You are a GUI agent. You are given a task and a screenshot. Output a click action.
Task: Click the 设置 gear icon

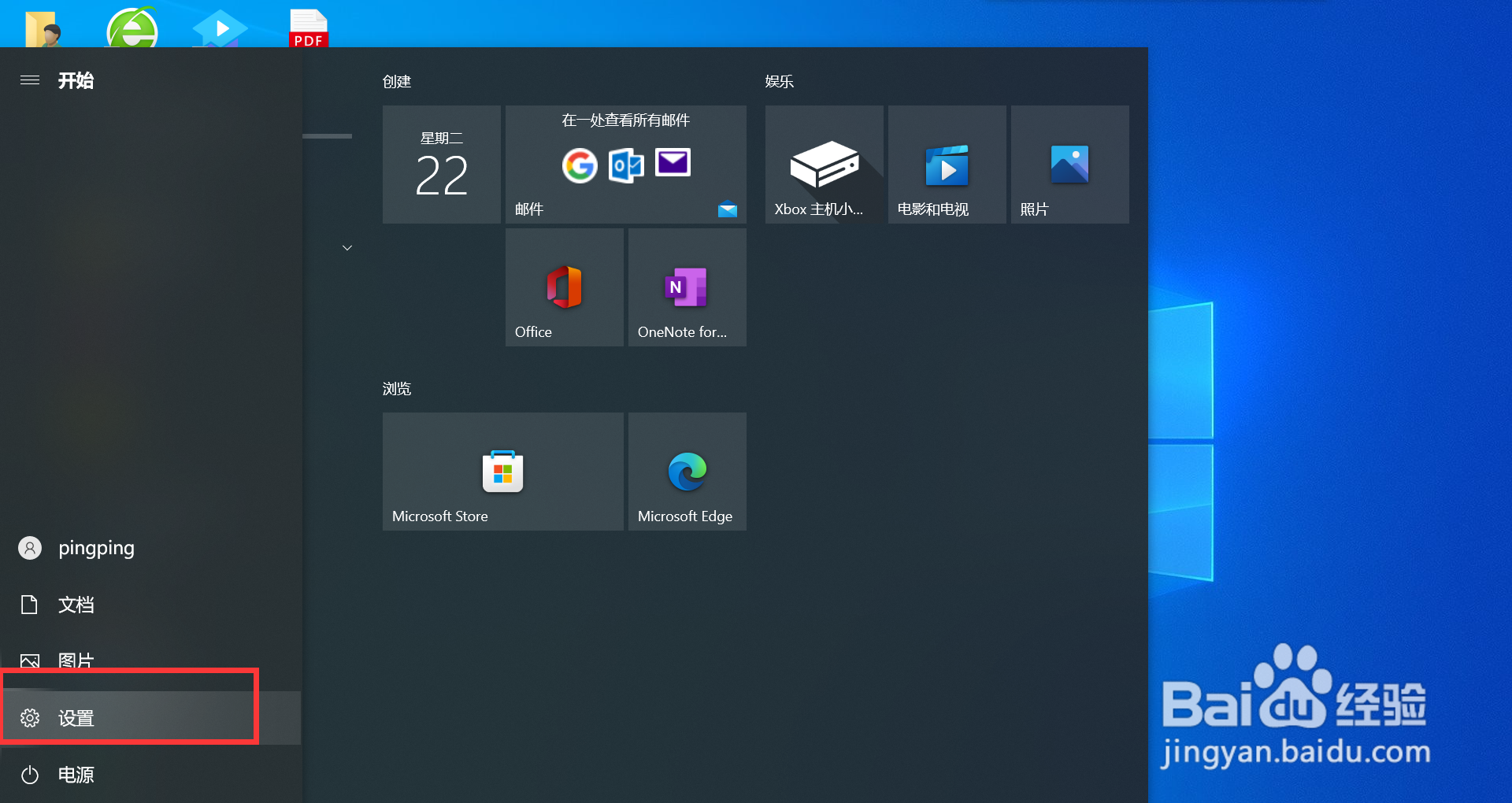[x=30, y=718]
